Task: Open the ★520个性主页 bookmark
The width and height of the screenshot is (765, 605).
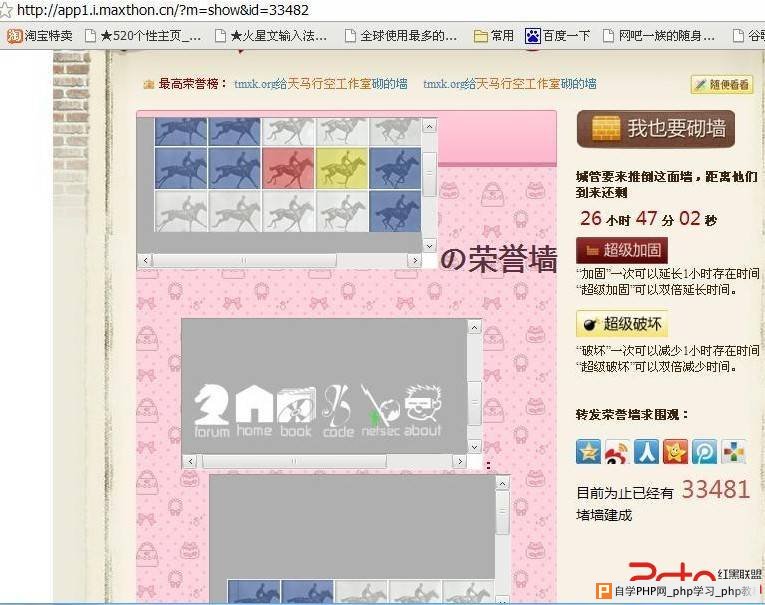Action: [x=142, y=36]
